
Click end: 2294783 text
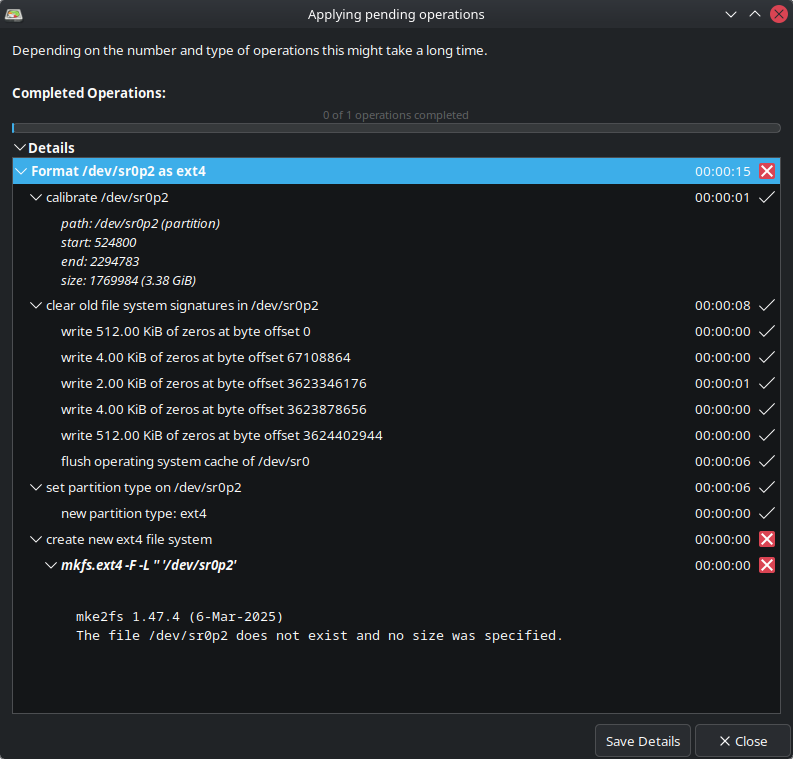click(100, 261)
